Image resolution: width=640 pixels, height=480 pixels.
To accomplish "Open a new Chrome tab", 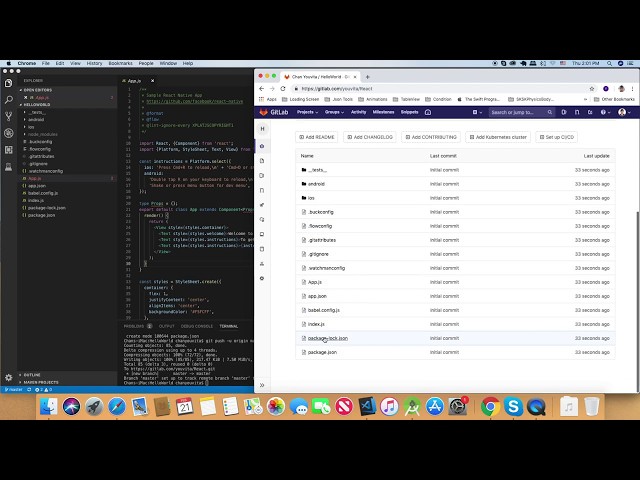I will click(368, 77).
